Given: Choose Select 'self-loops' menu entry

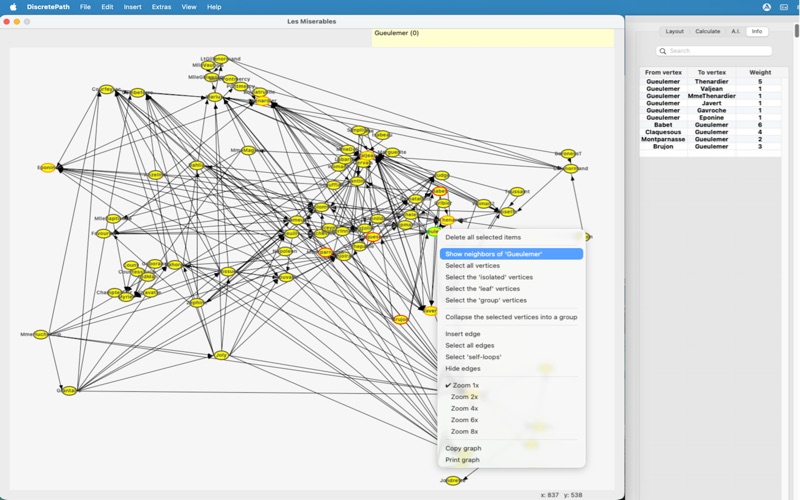Looking at the screenshot, I should tap(473, 357).
